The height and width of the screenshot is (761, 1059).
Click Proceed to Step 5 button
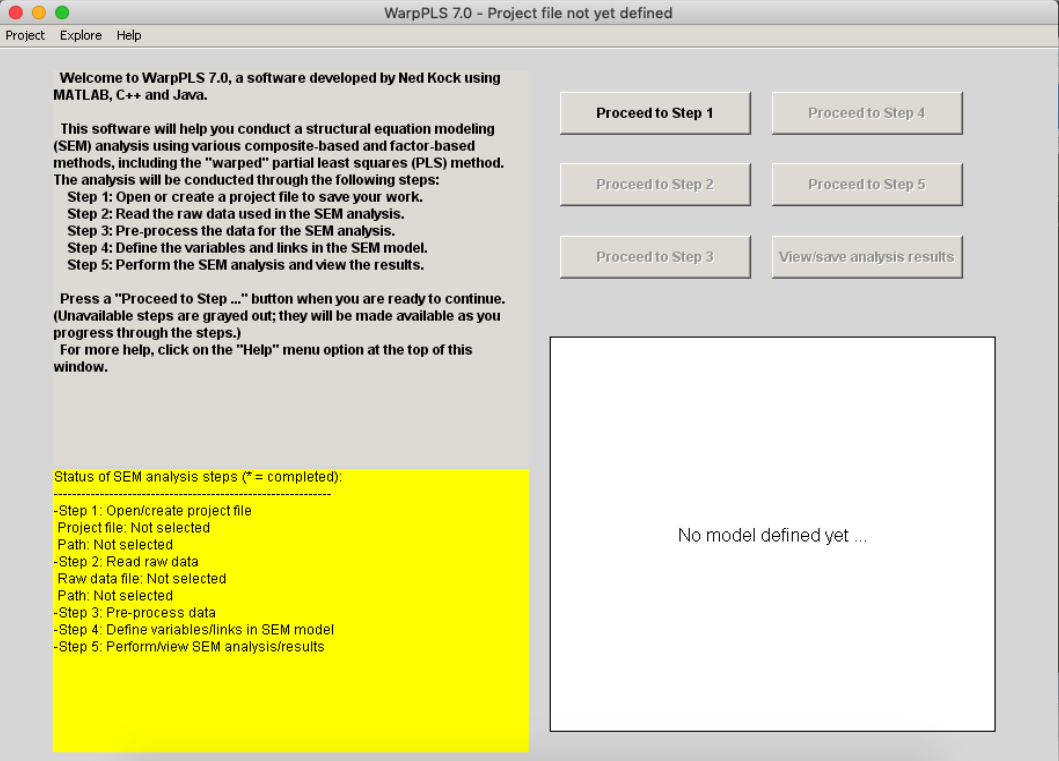point(867,184)
